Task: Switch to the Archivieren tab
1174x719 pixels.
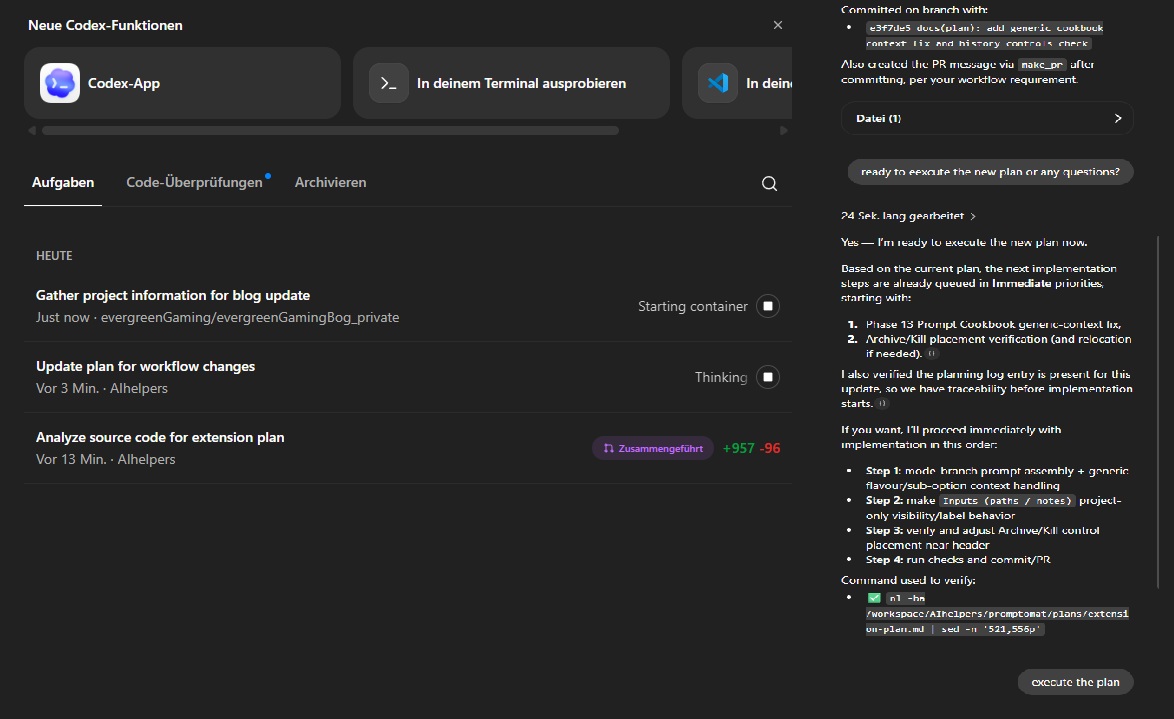Action: (x=330, y=183)
